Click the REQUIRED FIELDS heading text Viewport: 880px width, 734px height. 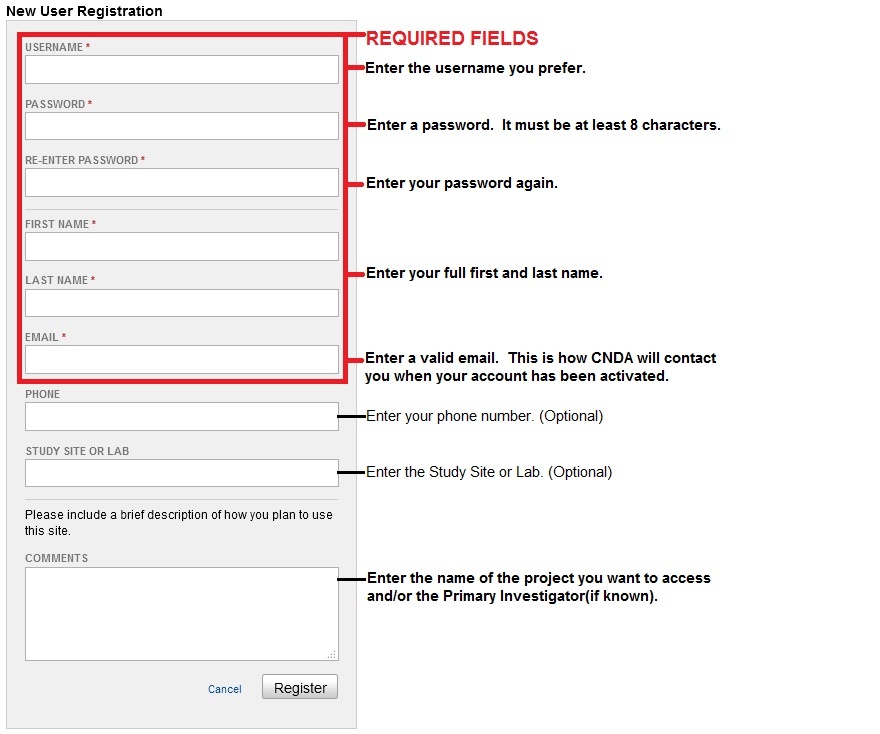(452, 38)
